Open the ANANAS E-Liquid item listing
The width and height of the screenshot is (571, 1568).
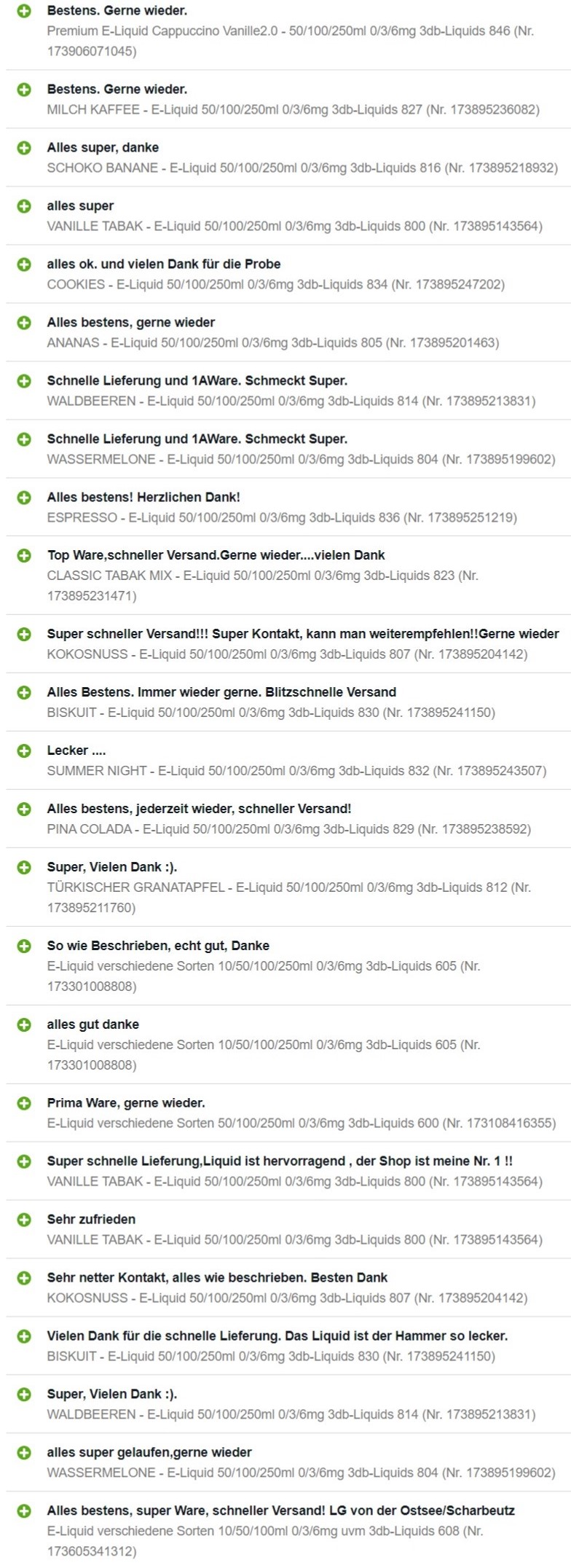pos(273,342)
